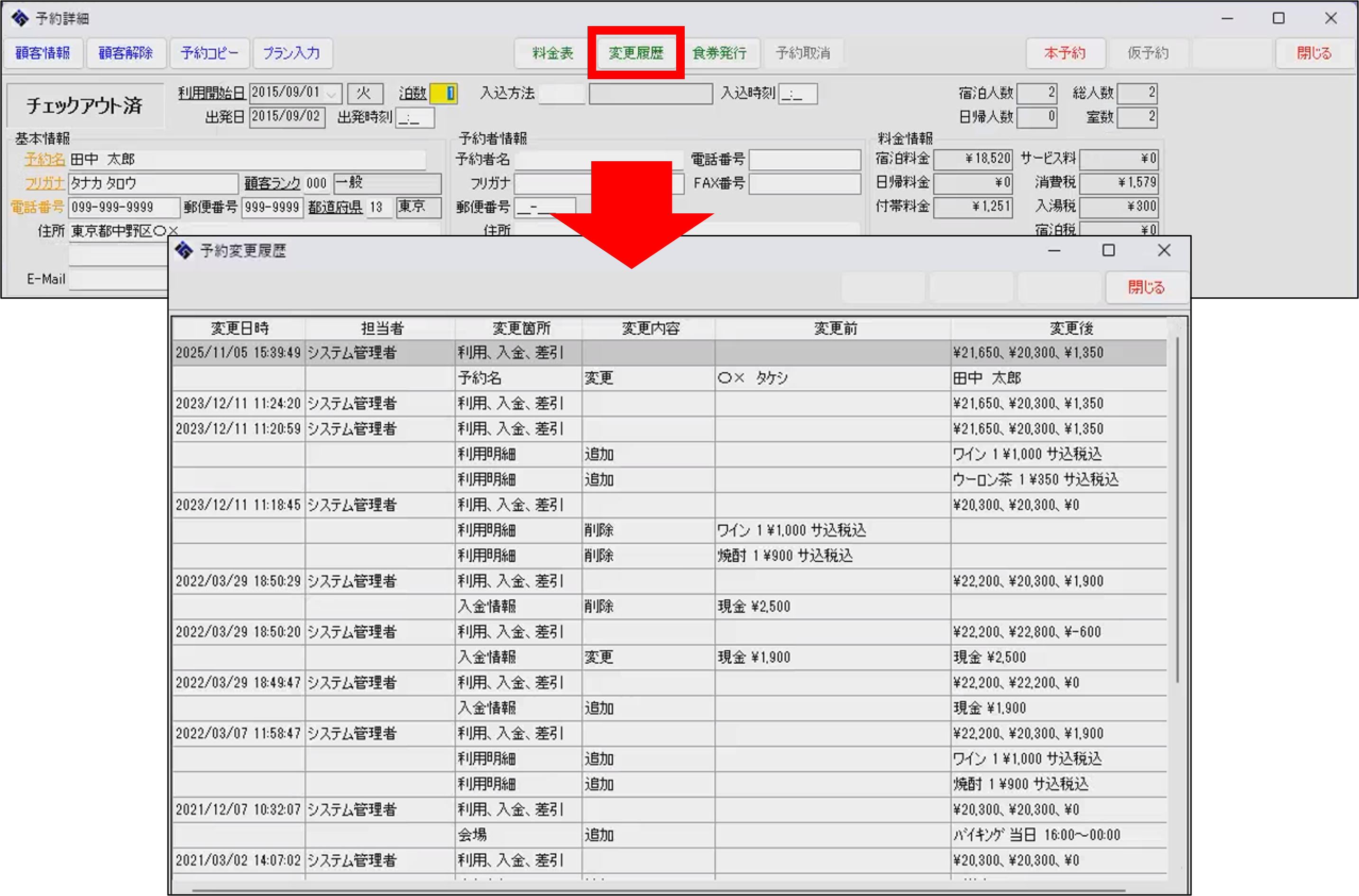
Task: Expand the 利用開始日 date dropdown
Action: pyautogui.click(x=331, y=93)
